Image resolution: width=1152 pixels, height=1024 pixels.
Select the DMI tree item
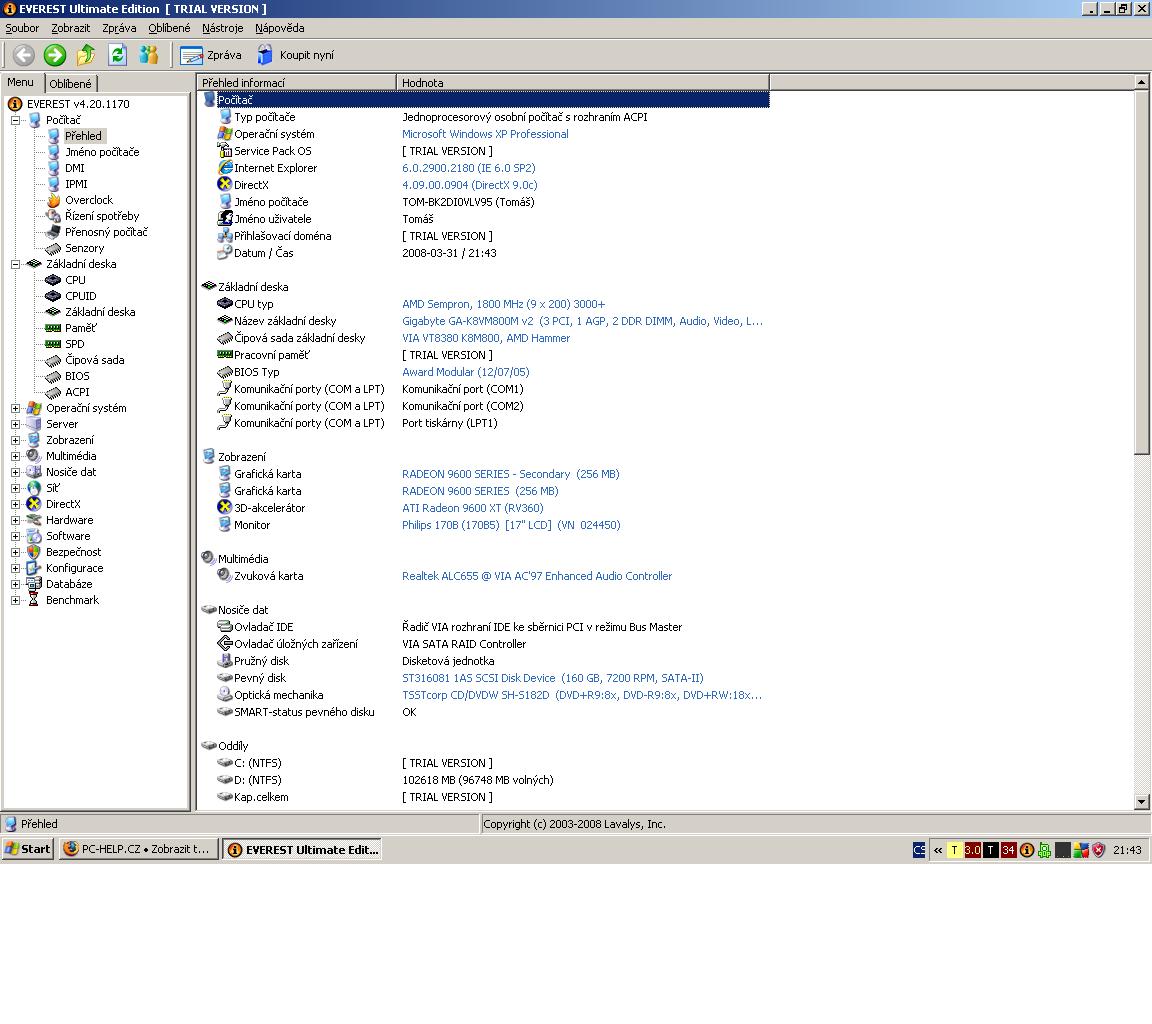click(75, 168)
